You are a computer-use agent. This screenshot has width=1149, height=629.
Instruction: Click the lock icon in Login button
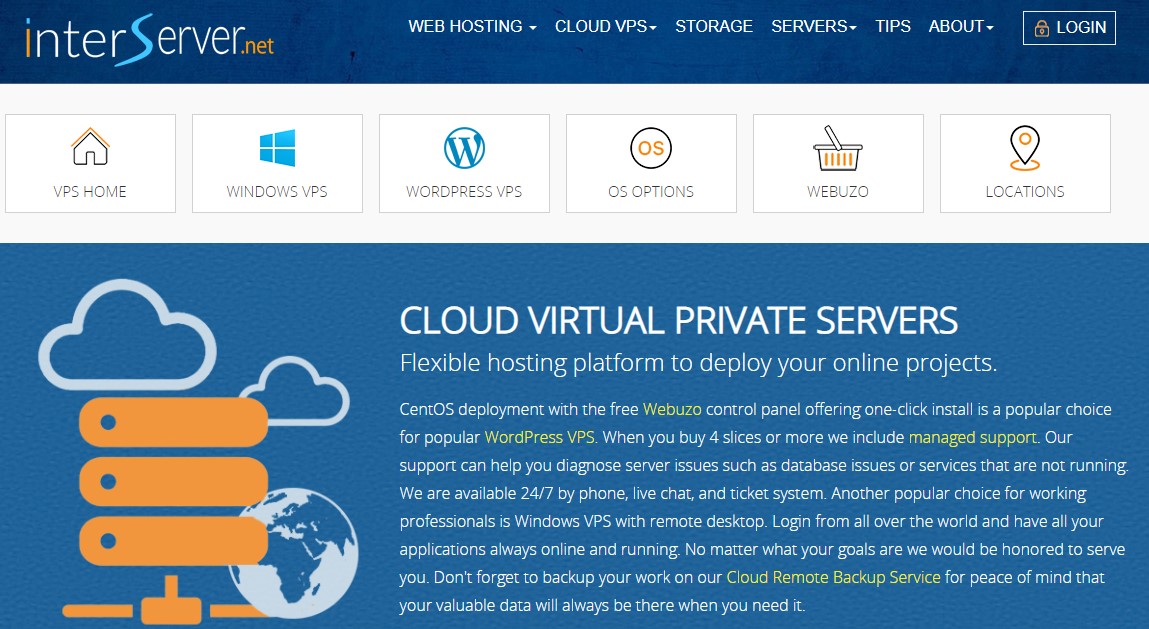point(1041,29)
